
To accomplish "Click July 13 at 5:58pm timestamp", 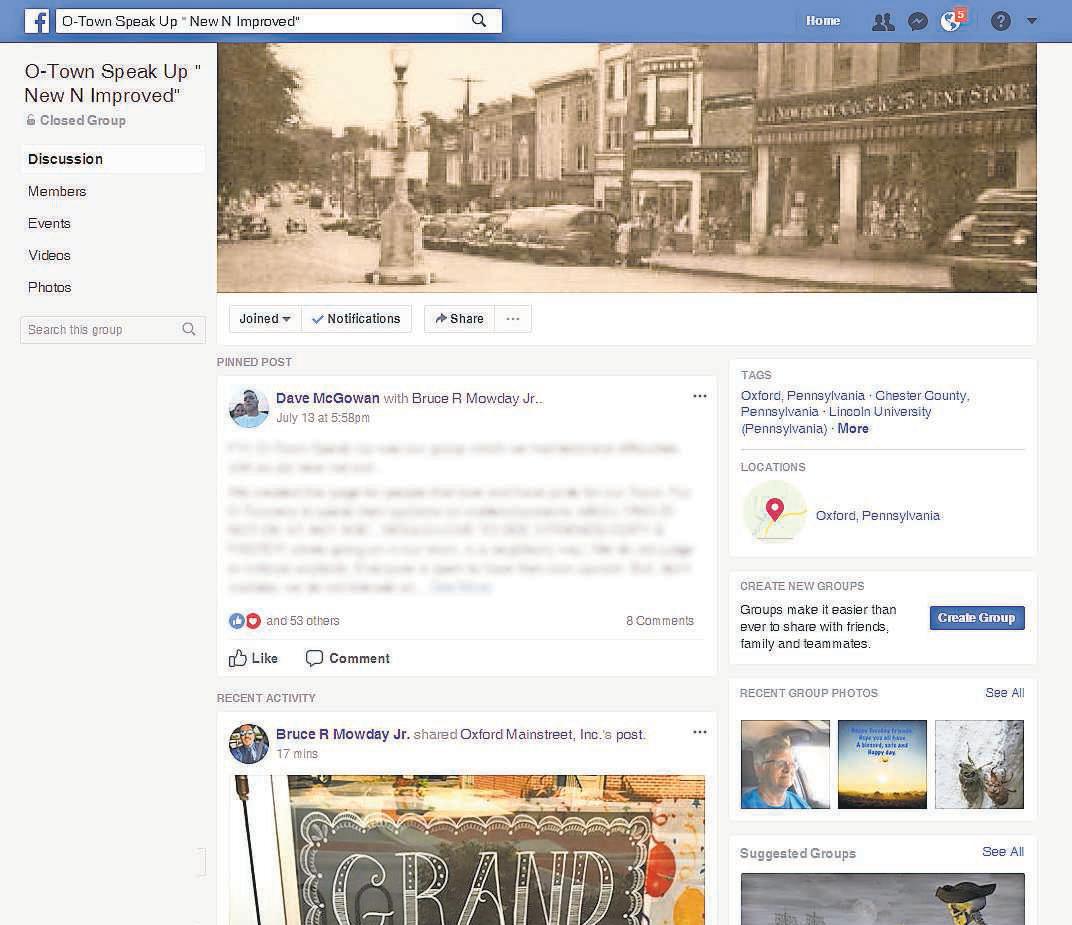I will (323, 418).
